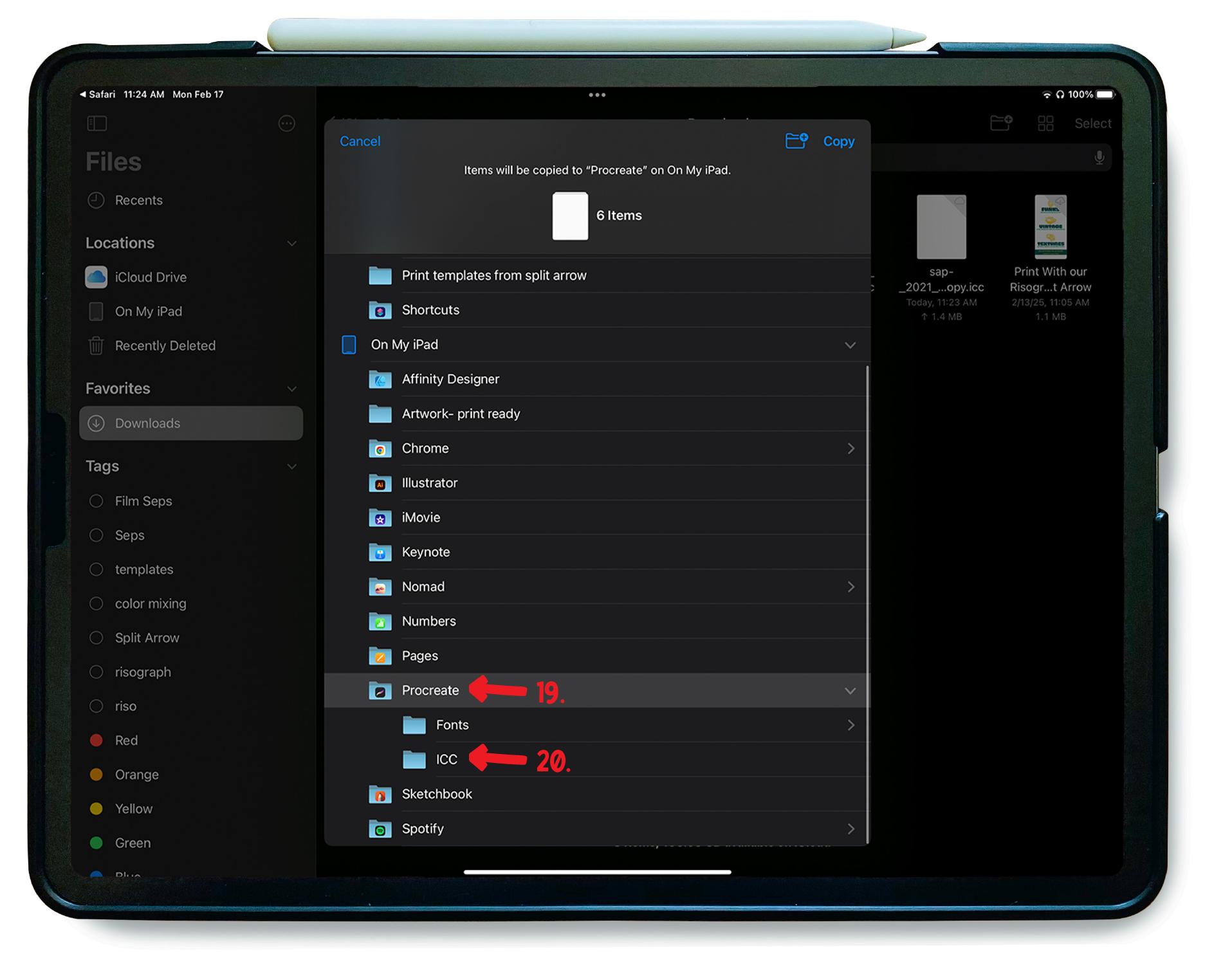The image size is (1232, 965).
Task: Tap the Wi-Fi status icon
Action: point(1047,95)
